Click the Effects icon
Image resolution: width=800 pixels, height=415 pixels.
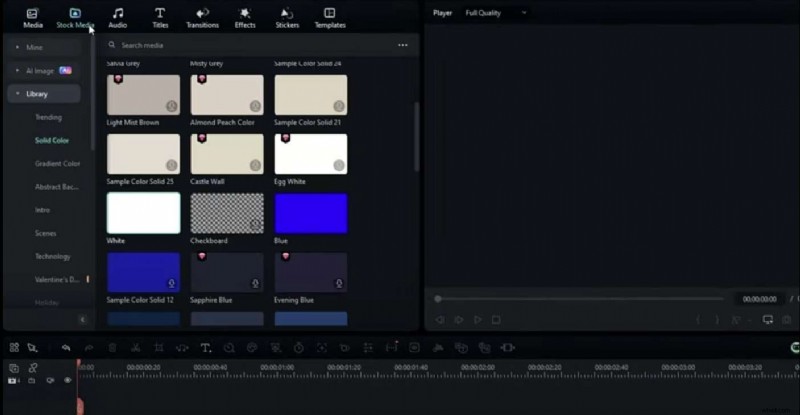point(244,17)
